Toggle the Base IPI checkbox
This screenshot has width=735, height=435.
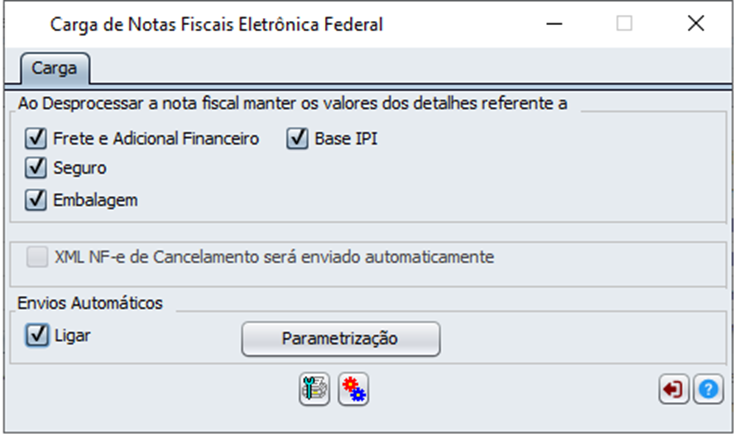tap(297, 138)
